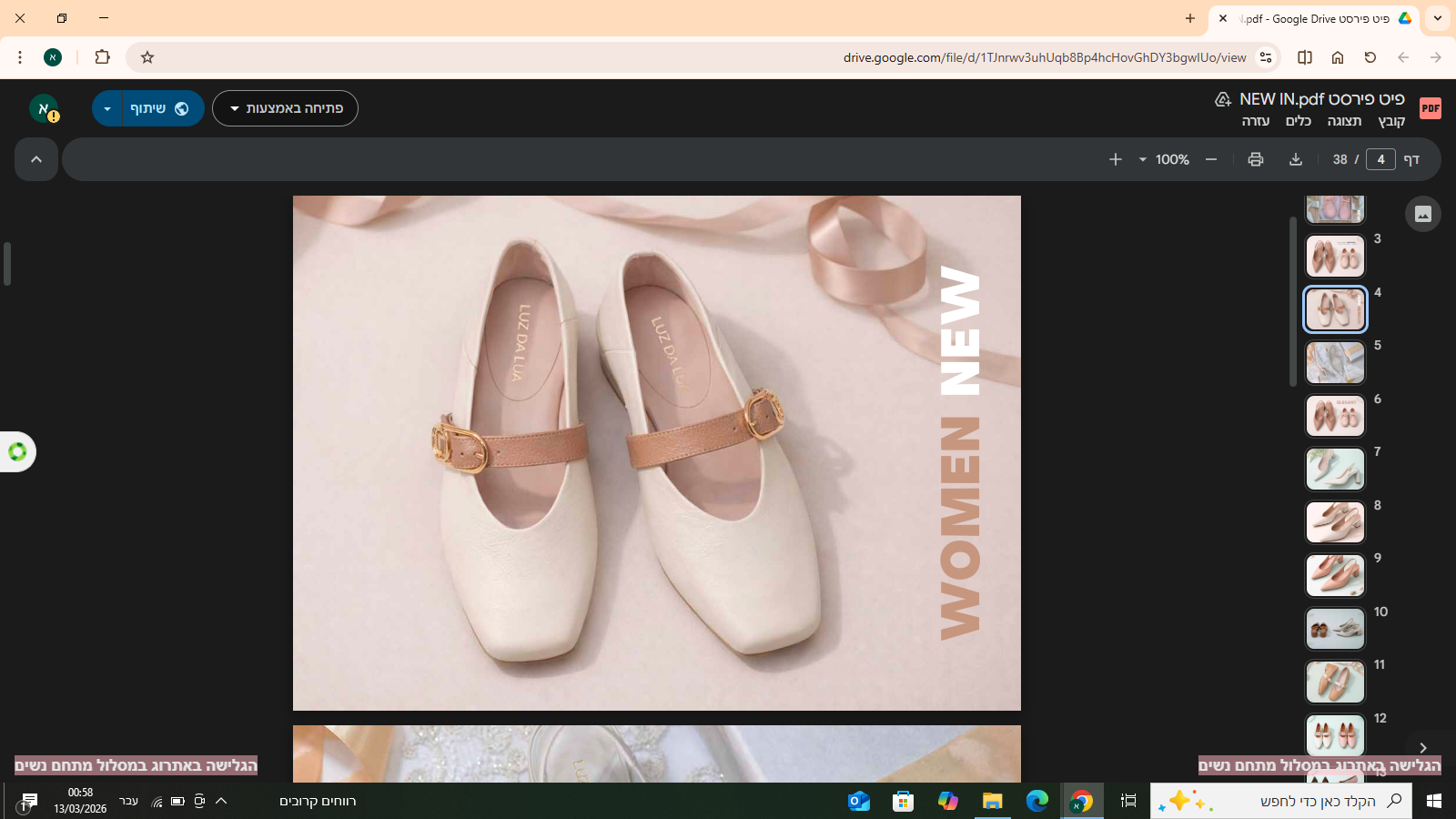
Task: Click the download icon in PDF toolbar
Action: tap(1296, 159)
